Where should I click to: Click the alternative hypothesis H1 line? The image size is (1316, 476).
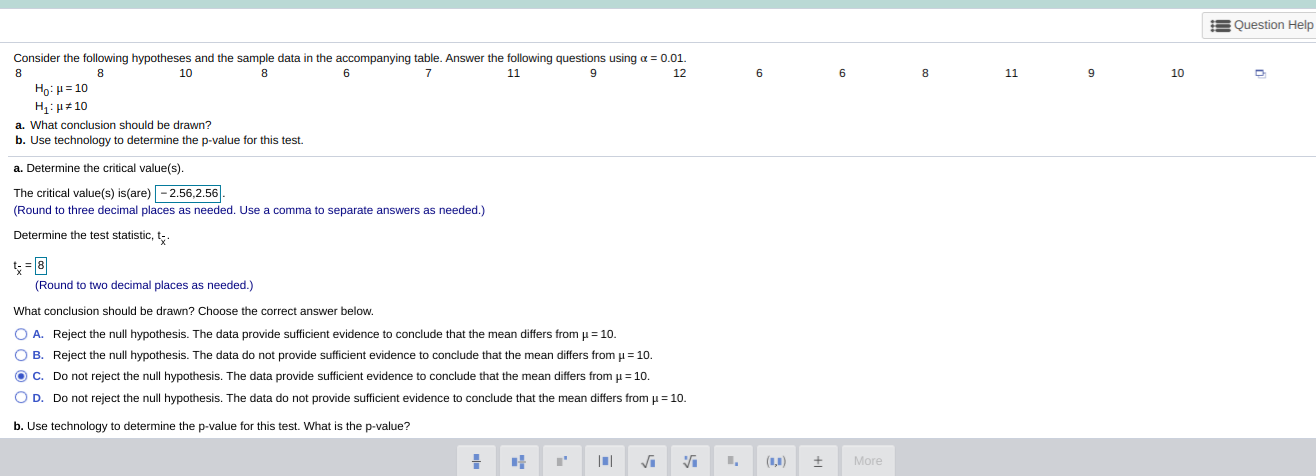point(61,106)
